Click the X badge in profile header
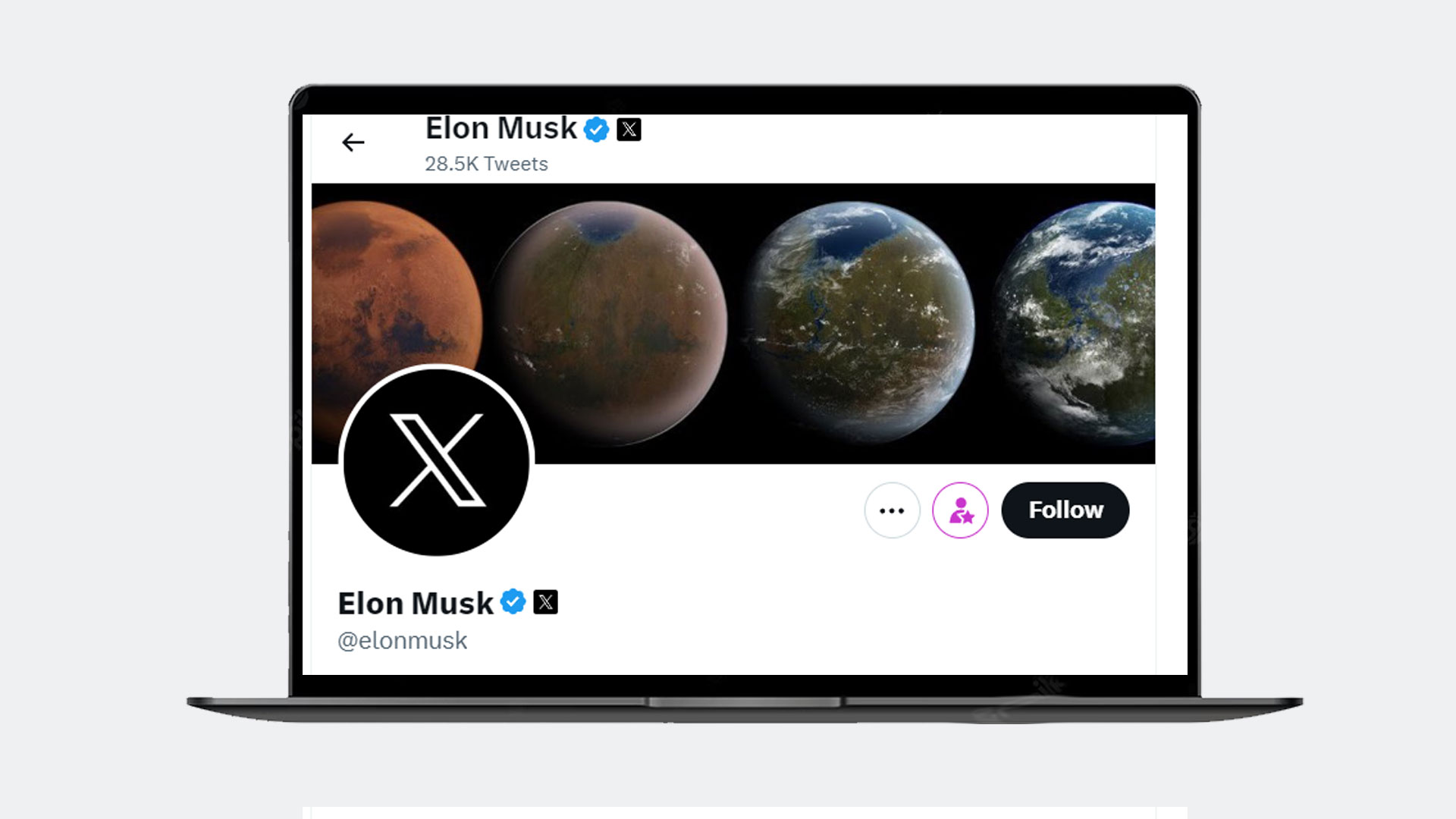 628,128
